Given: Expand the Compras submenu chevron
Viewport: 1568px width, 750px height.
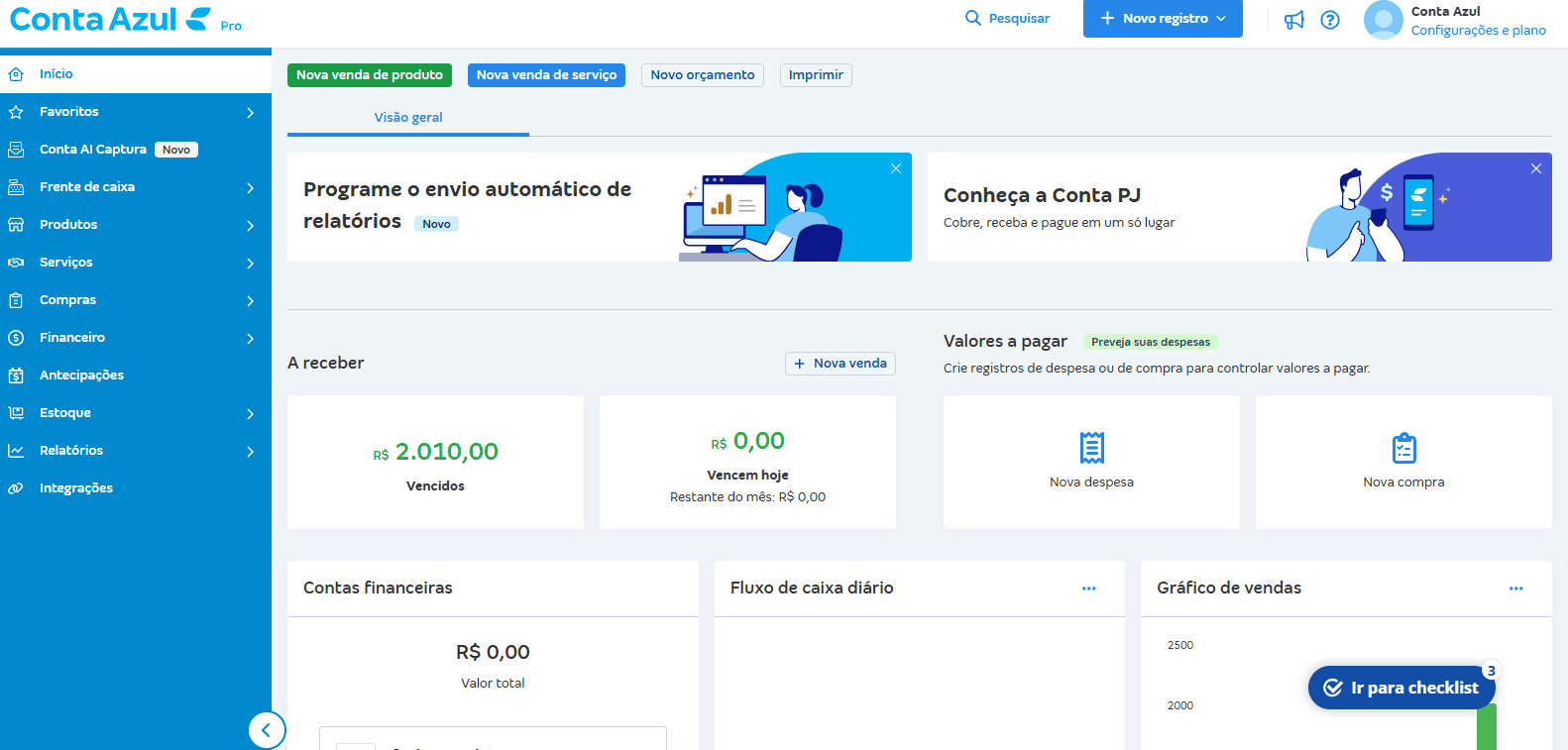Looking at the screenshot, I should click(251, 301).
